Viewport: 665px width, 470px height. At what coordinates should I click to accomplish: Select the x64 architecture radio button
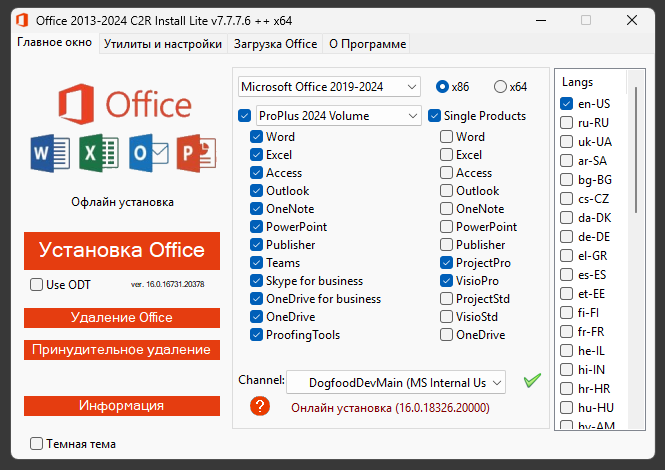click(501, 87)
